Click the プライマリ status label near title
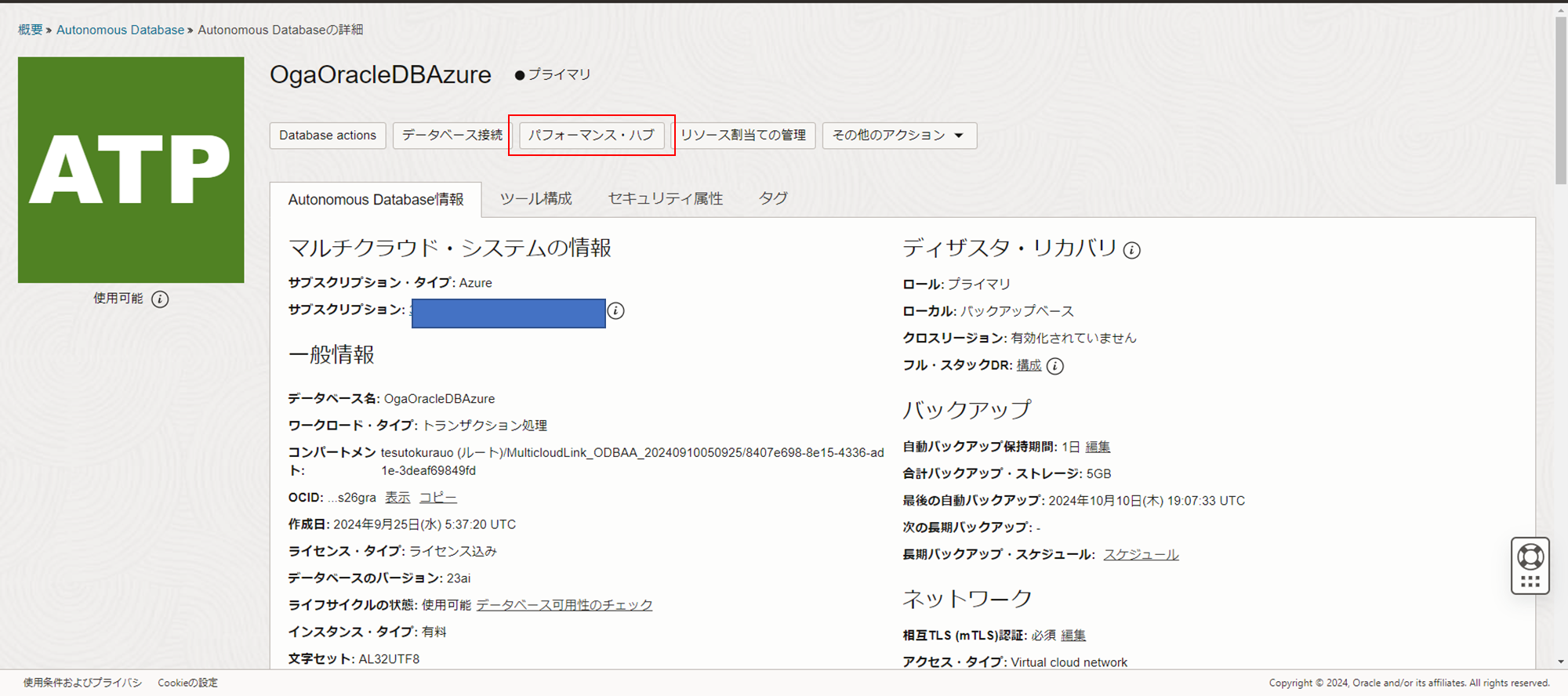The width and height of the screenshot is (1568, 696). (559, 74)
